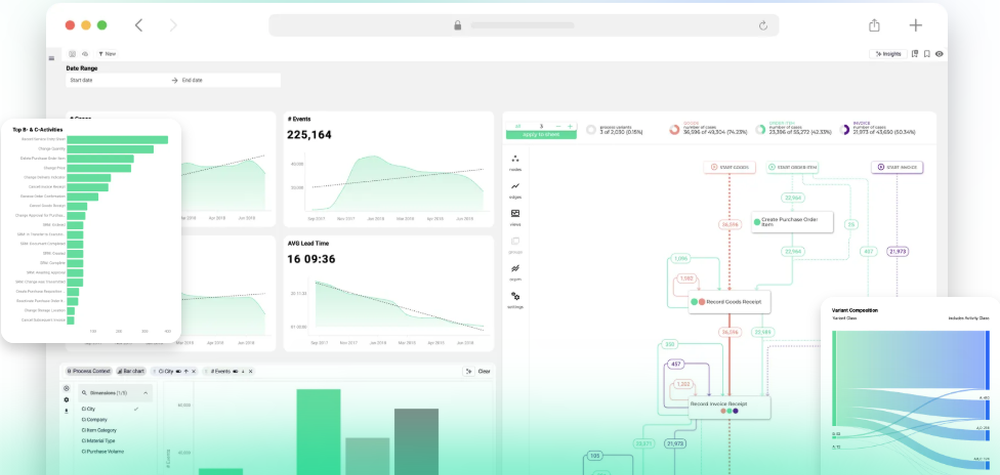Open the settings gears in process graph
Viewport: 1000px width, 475px height.
point(515,300)
